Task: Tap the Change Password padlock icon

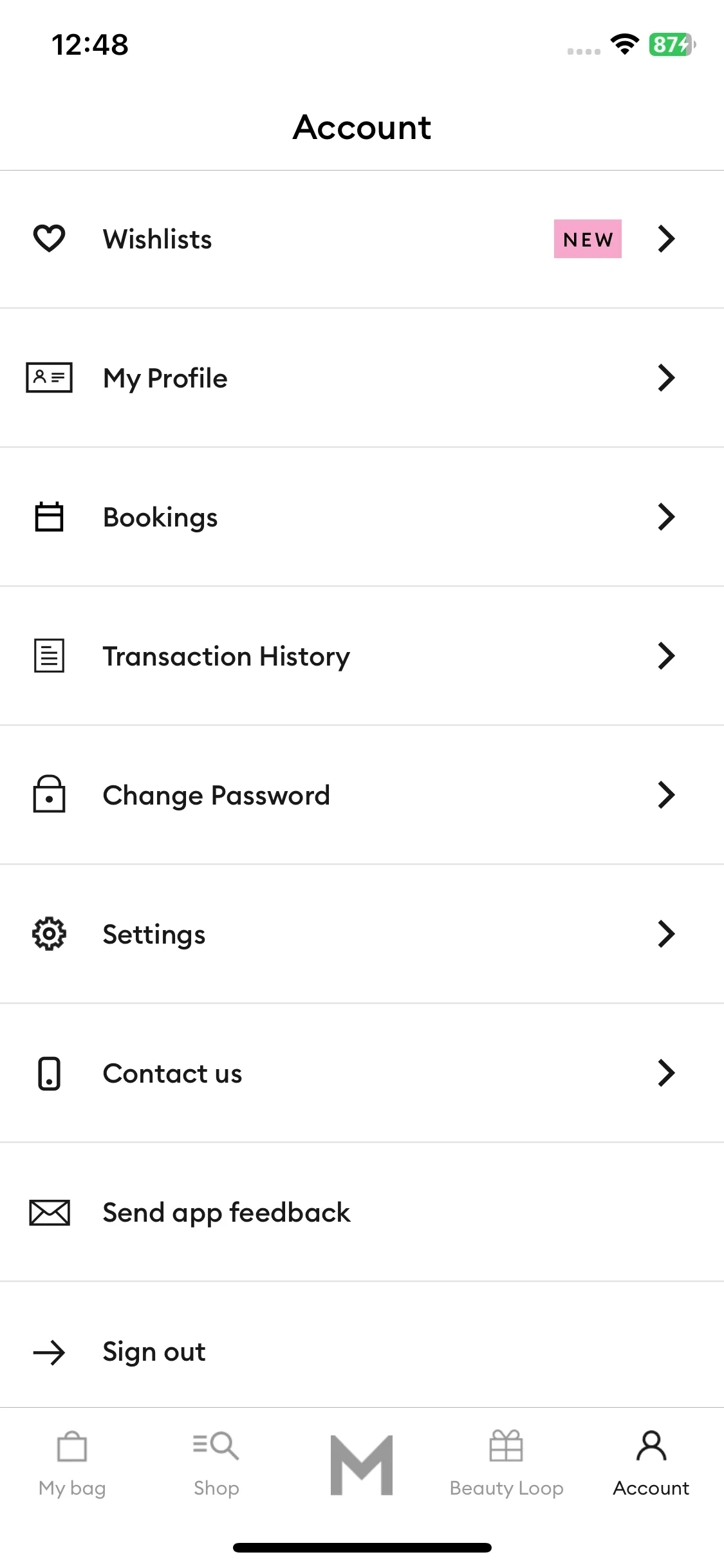Action: coord(49,794)
